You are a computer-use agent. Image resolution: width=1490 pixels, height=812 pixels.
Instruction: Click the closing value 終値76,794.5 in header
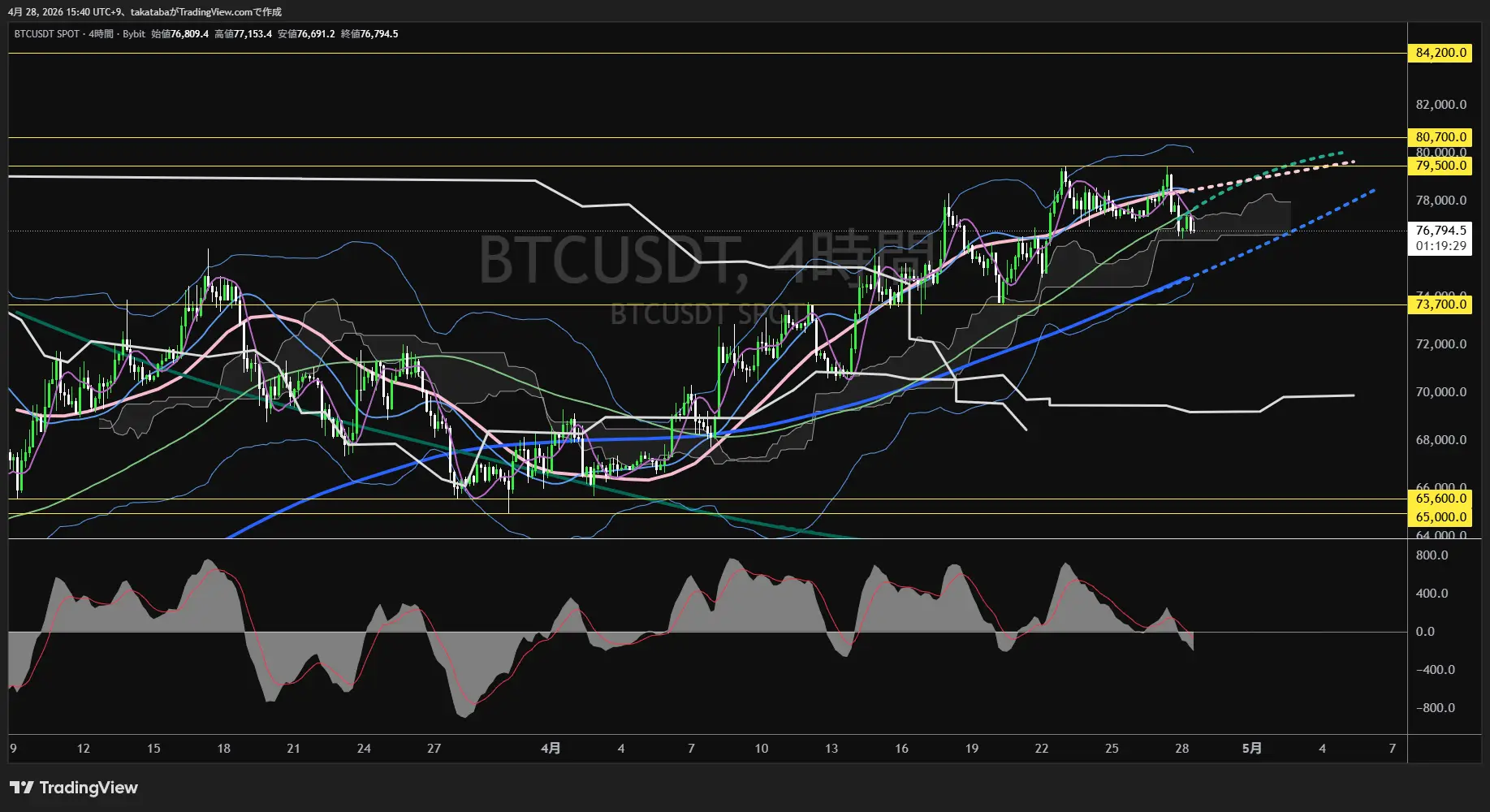click(x=369, y=34)
